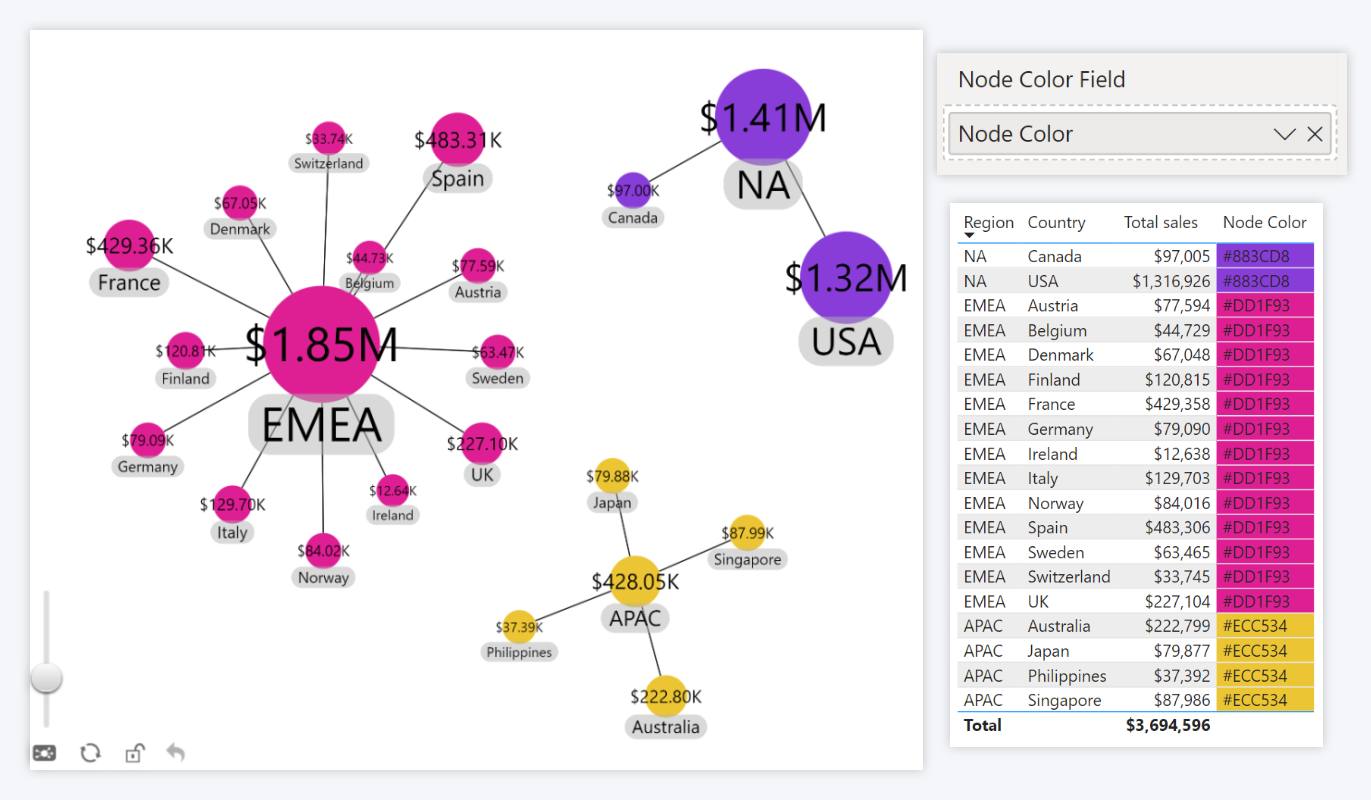The height and width of the screenshot is (800, 1371).
Task: Refresh the node layout simulation
Action: point(90,753)
